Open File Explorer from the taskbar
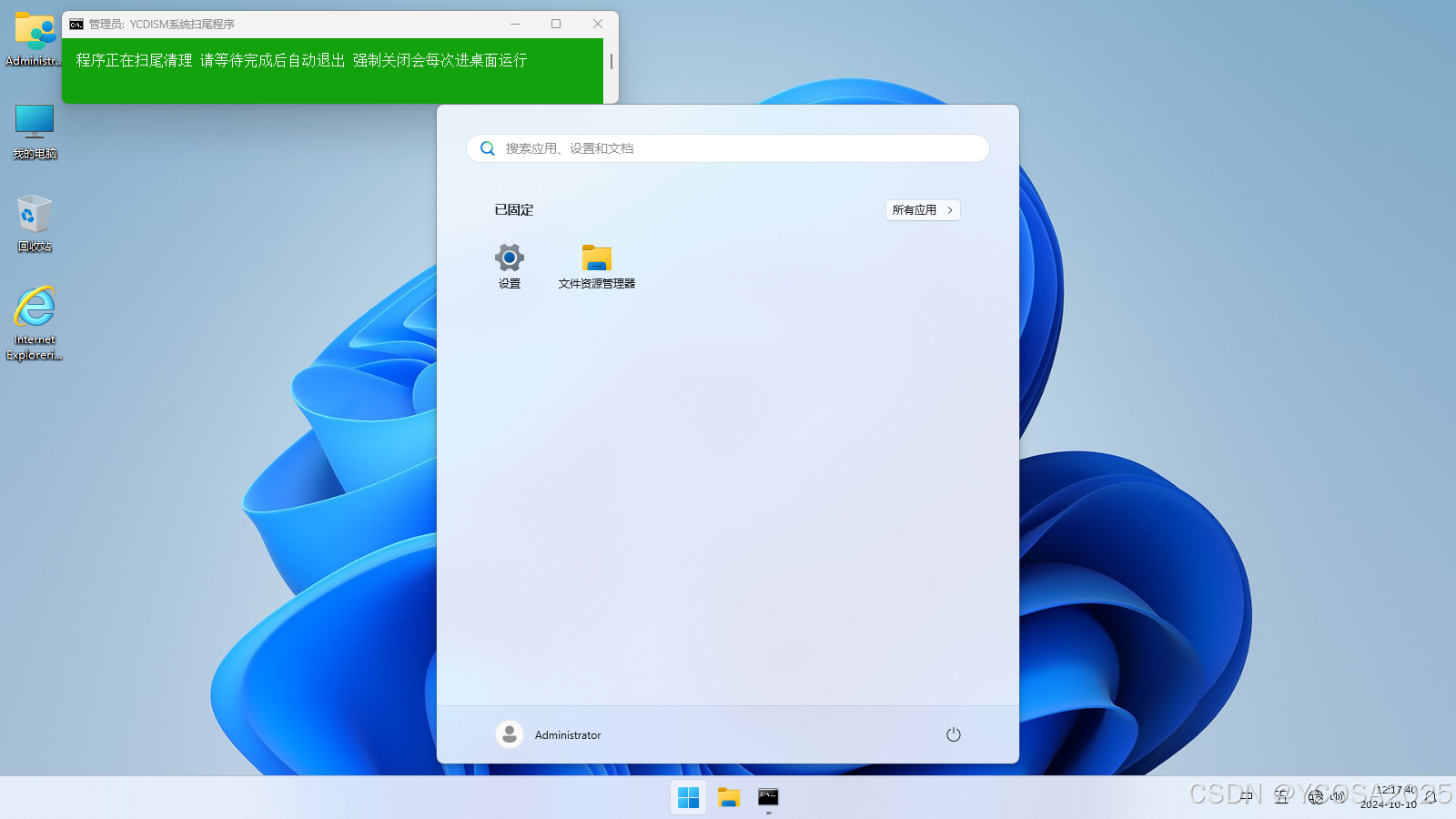This screenshot has height=819, width=1456. click(x=729, y=797)
